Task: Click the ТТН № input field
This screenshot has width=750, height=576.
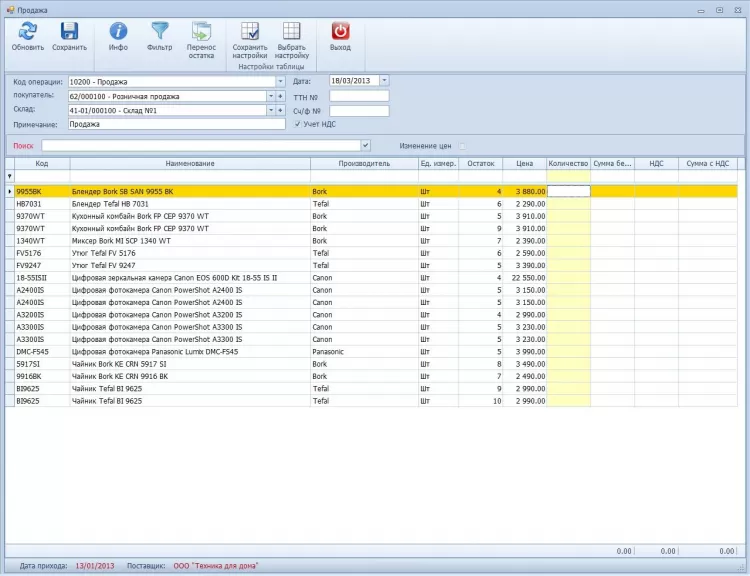Action: click(359, 96)
